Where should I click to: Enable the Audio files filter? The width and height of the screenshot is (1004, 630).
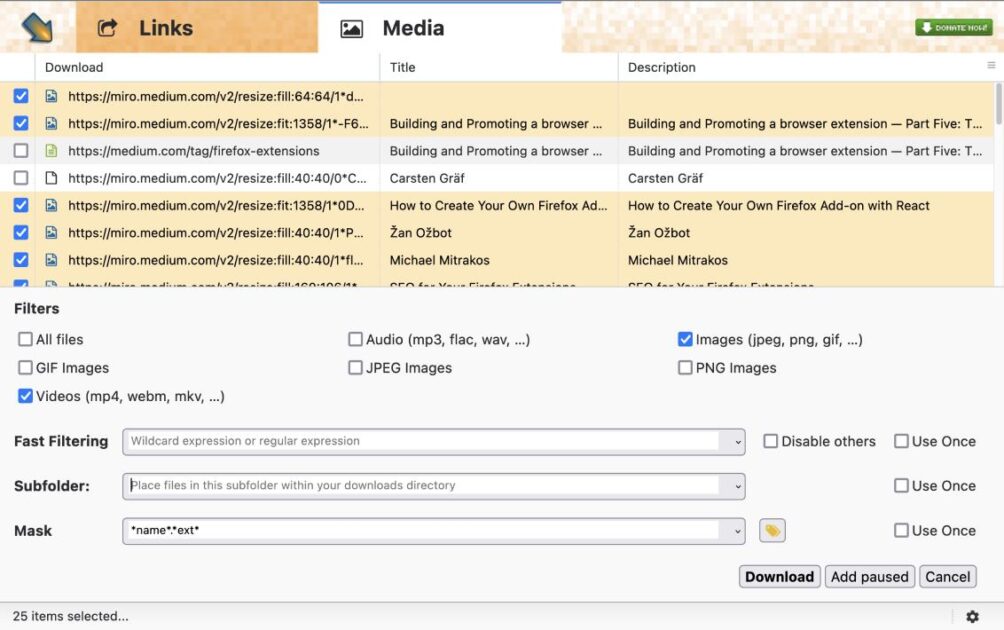(x=355, y=339)
